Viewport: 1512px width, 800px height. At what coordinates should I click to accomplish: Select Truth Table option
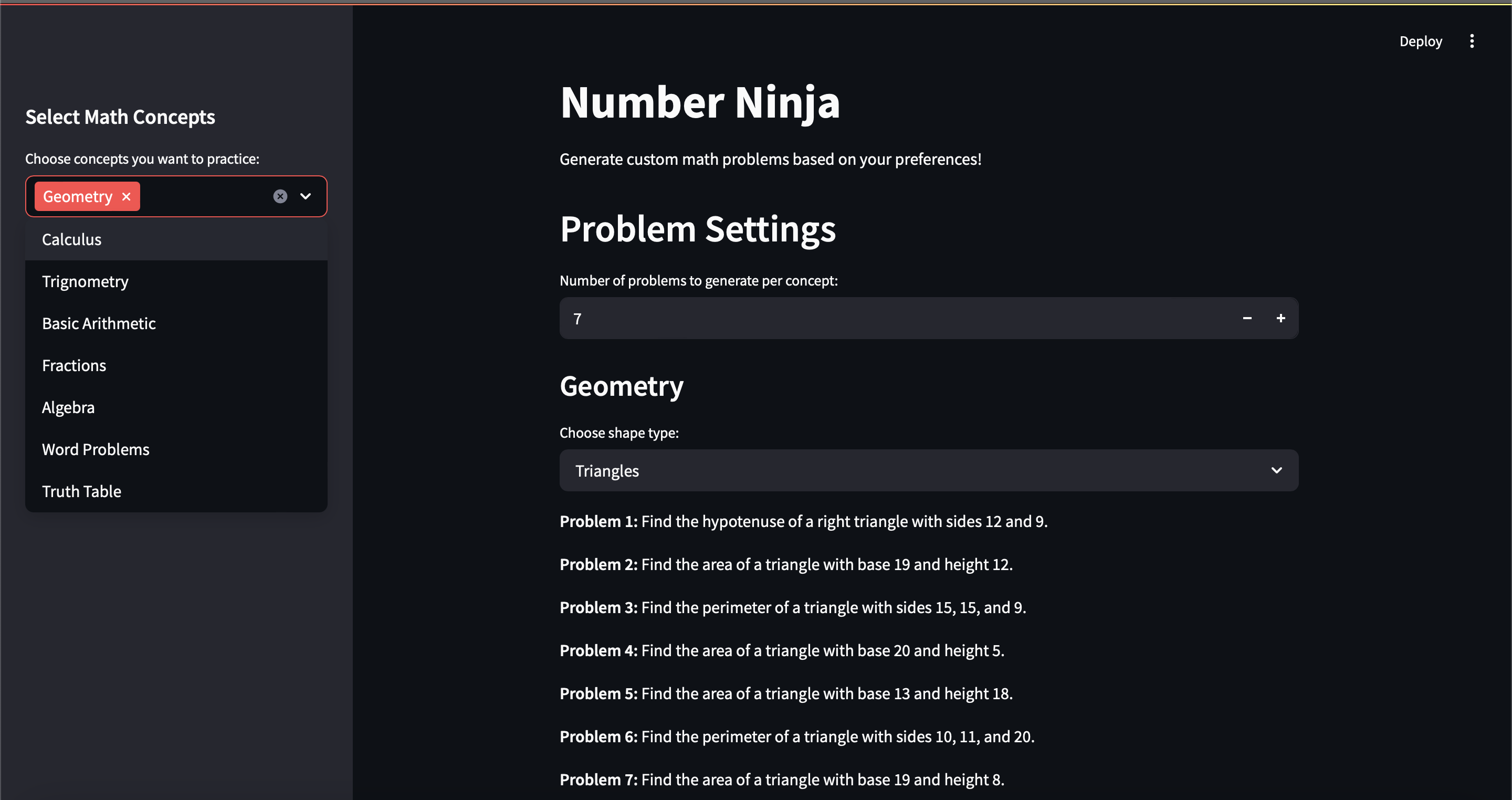click(81, 491)
